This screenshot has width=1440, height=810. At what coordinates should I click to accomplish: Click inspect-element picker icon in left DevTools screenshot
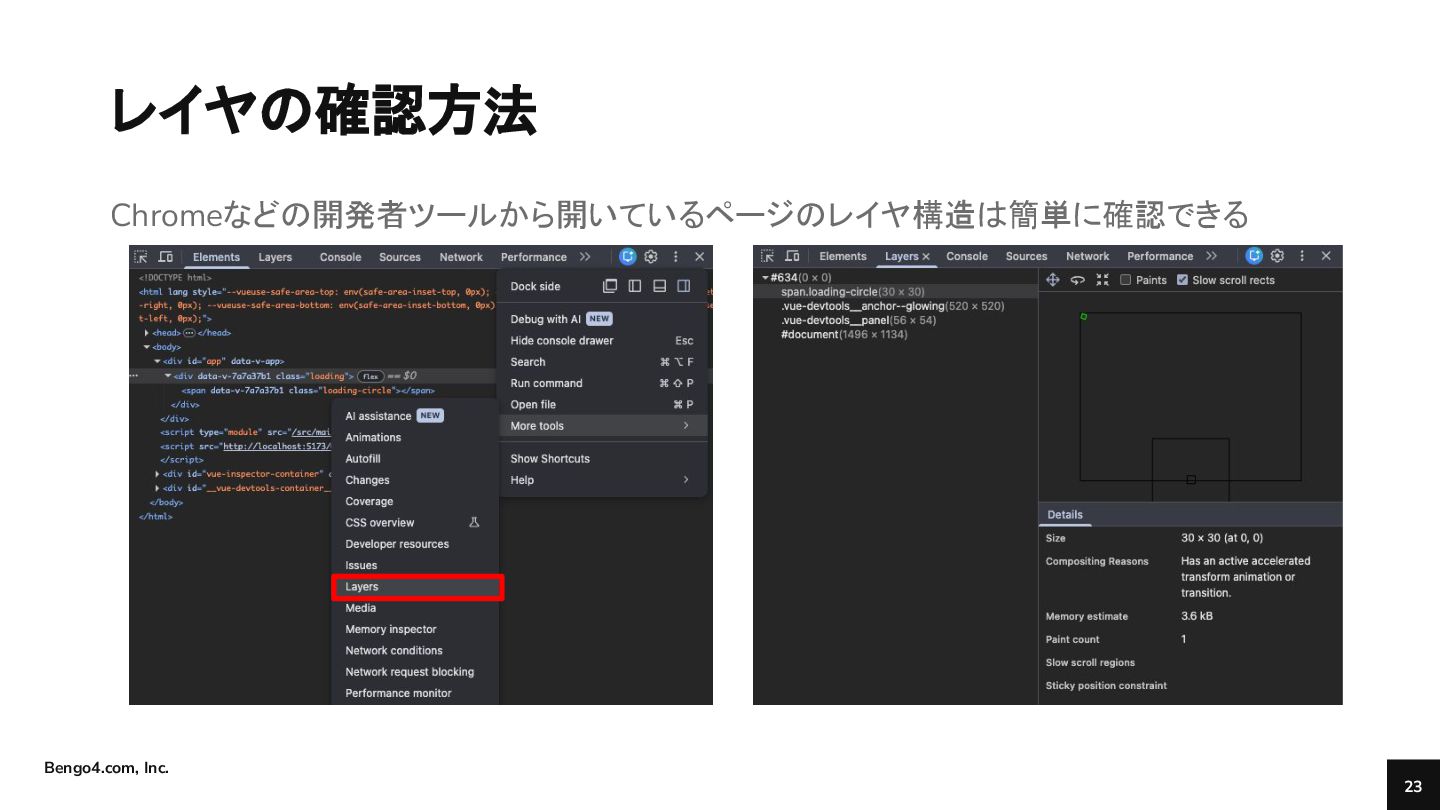(141, 257)
